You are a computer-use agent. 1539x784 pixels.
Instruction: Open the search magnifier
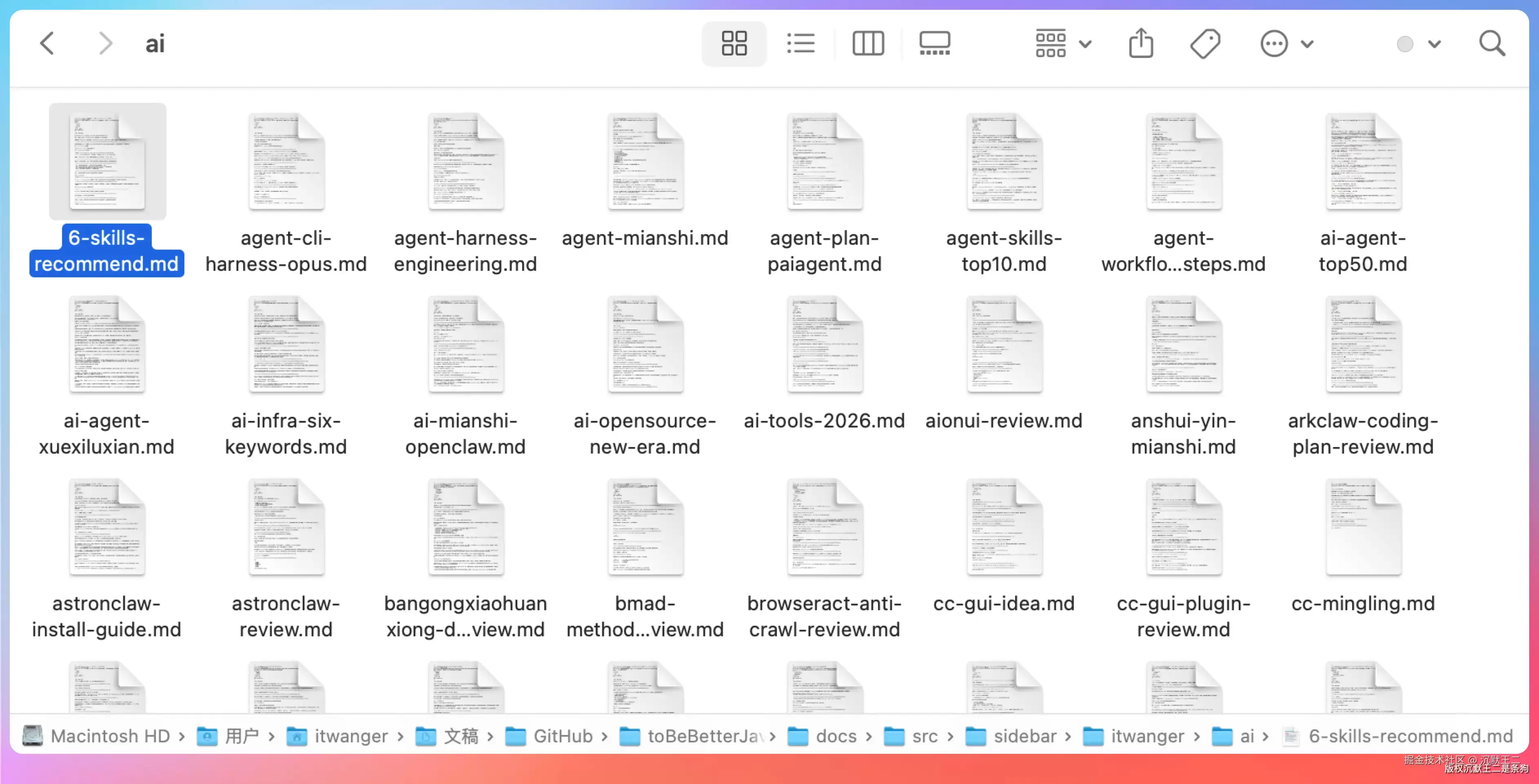point(1492,44)
